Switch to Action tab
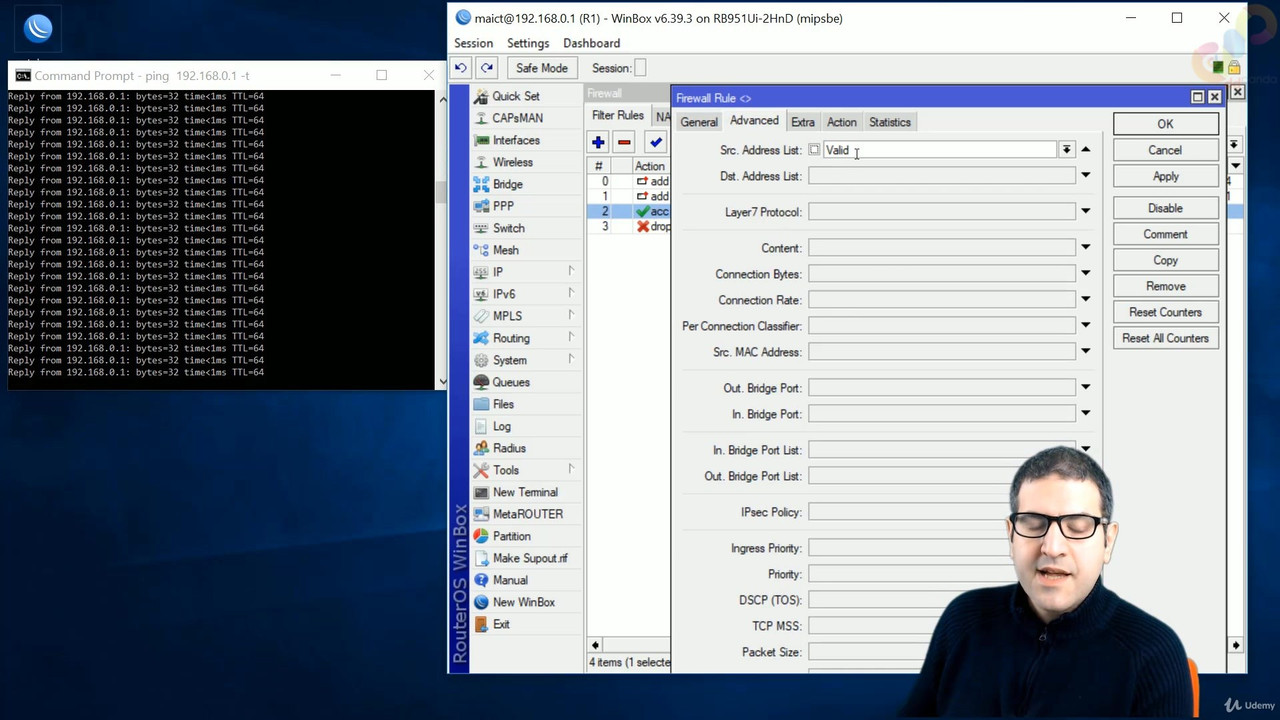The height and width of the screenshot is (720, 1280). [841, 122]
